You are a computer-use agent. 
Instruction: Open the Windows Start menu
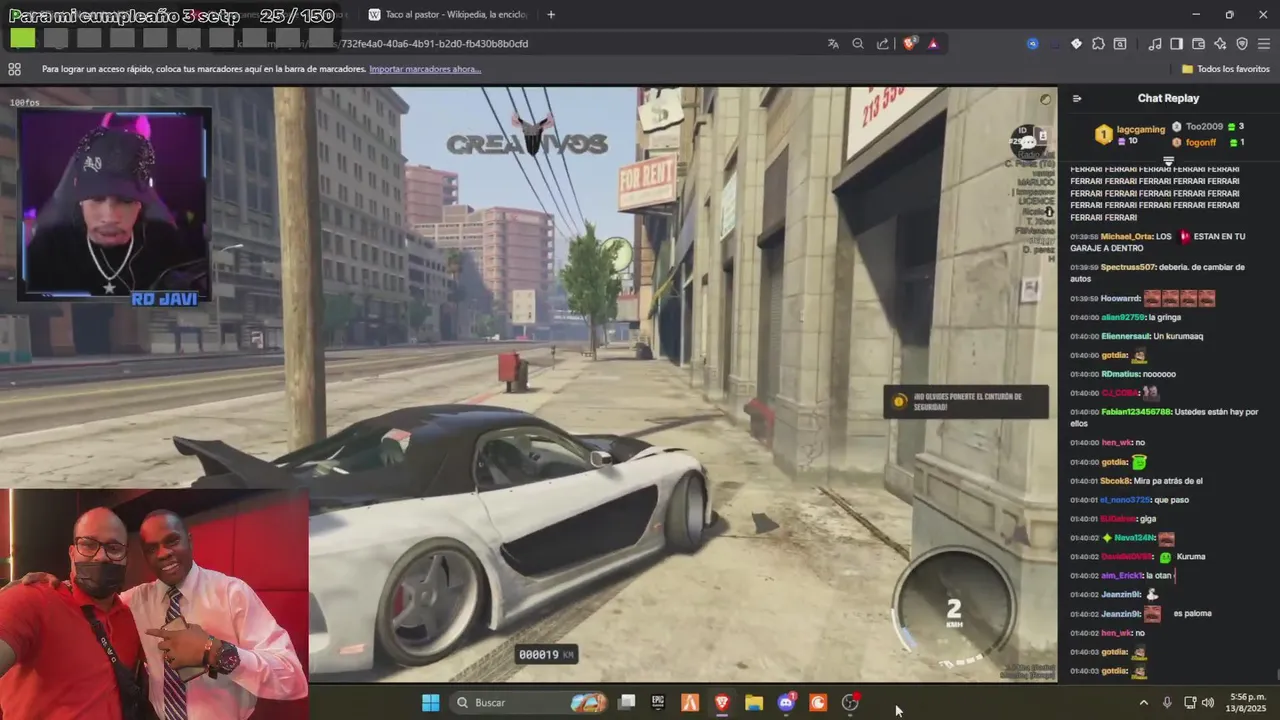(x=431, y=703)
